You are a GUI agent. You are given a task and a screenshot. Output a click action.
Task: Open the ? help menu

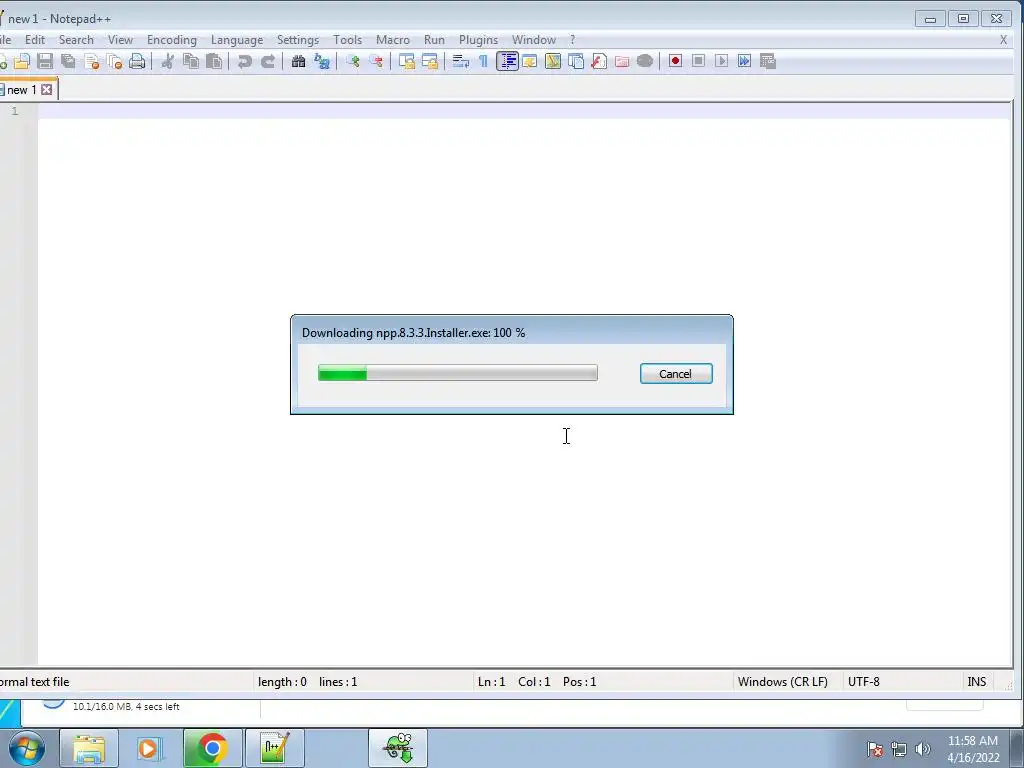[x=572, y=40]
